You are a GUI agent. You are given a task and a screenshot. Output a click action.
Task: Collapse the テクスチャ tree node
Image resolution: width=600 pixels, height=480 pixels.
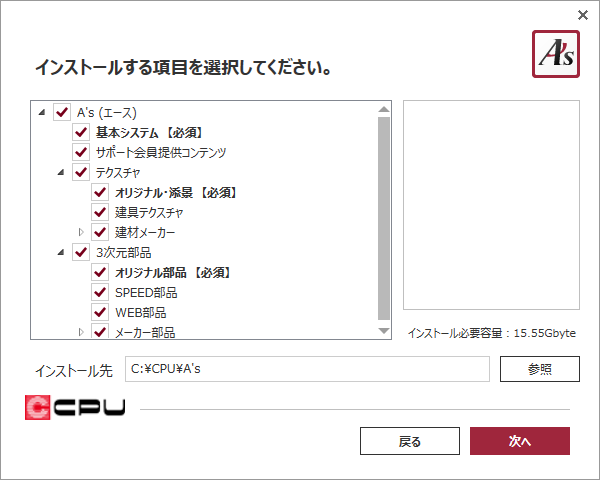(61, 172)
